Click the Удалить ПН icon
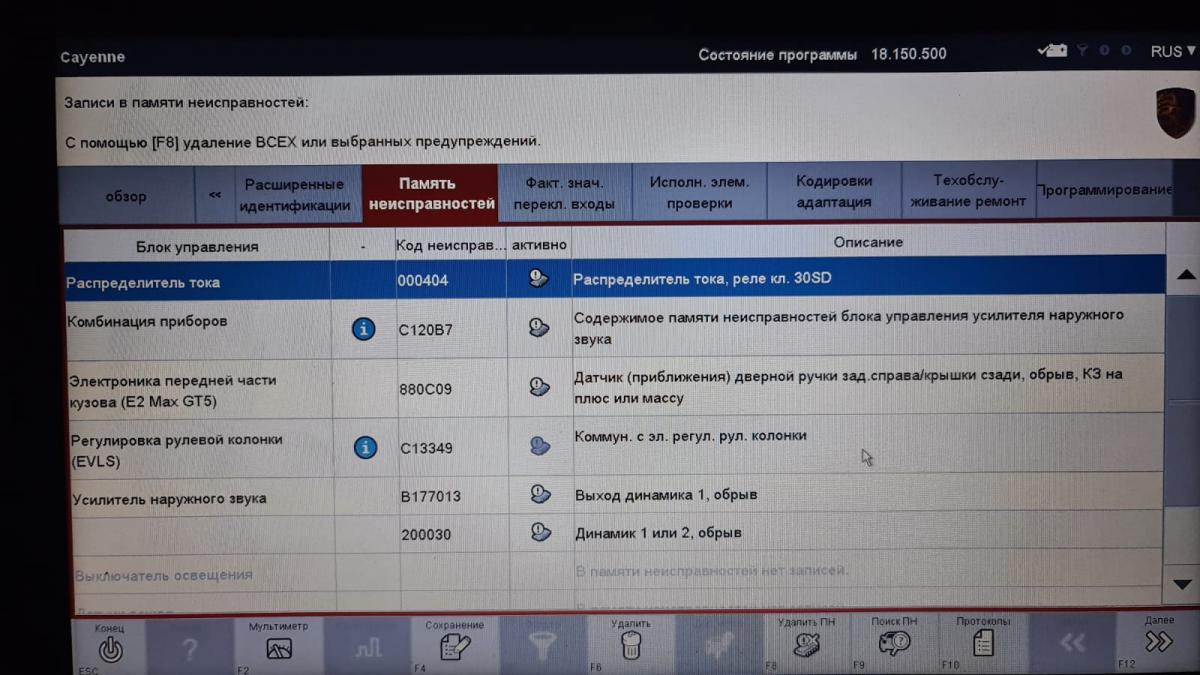This screenshot has width=1200, height=675. 806,645
